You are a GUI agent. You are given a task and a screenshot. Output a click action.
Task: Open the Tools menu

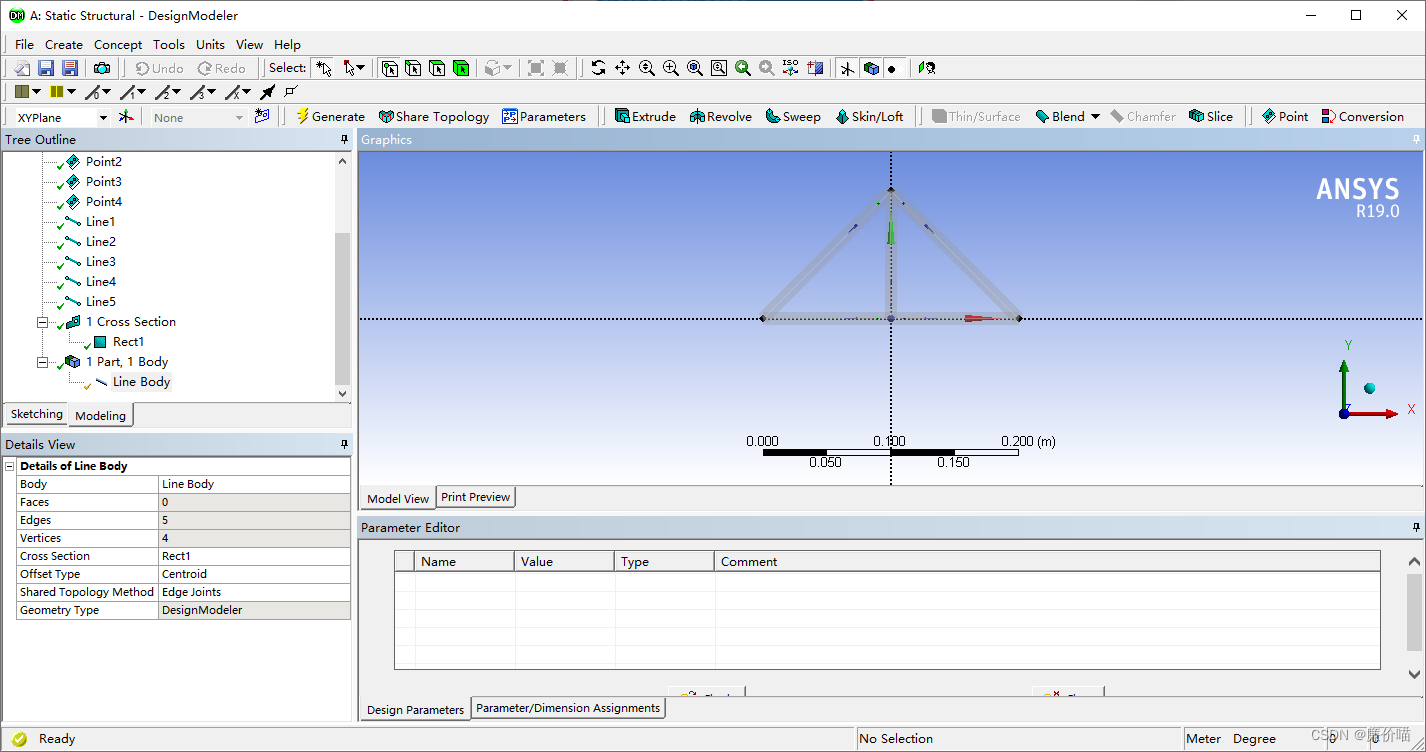click(169, 44)
